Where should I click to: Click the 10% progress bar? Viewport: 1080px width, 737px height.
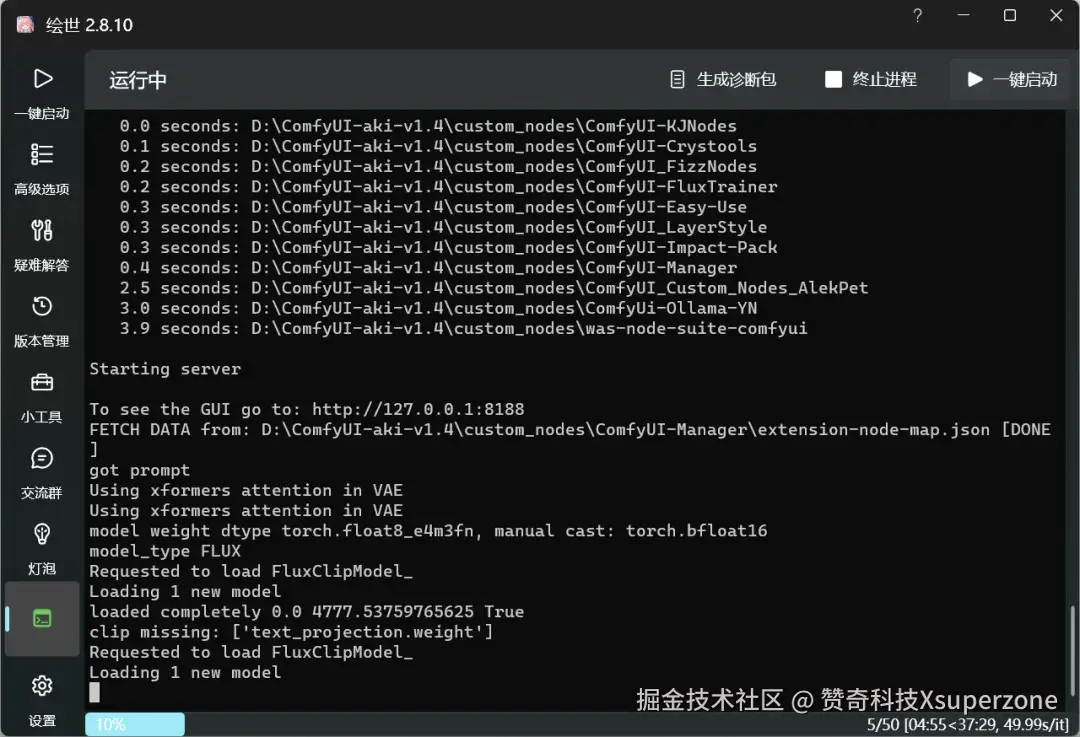point(135,724)
